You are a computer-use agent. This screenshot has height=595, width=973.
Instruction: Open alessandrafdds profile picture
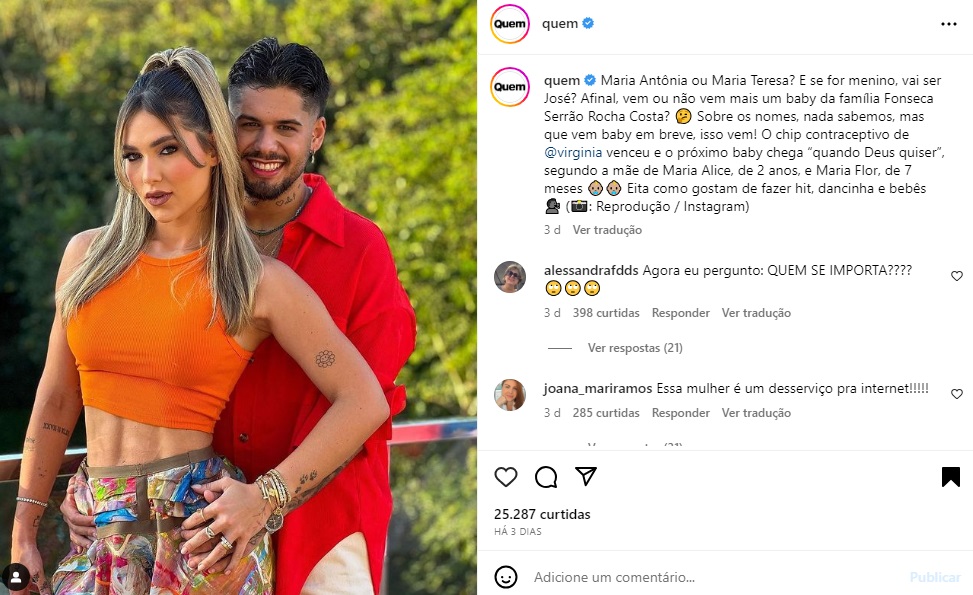(510, 277)
